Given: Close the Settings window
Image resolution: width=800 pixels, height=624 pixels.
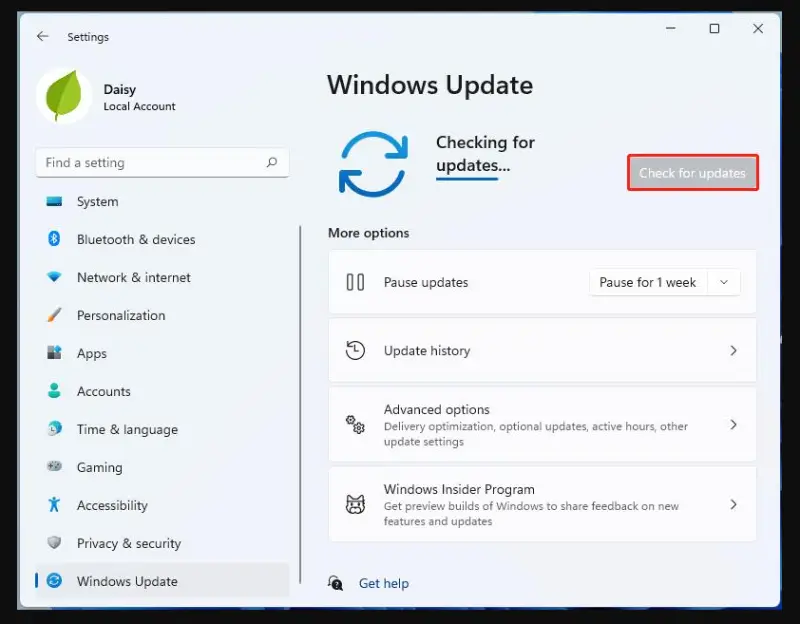Looking at the screenshot, I should [758, 29].
